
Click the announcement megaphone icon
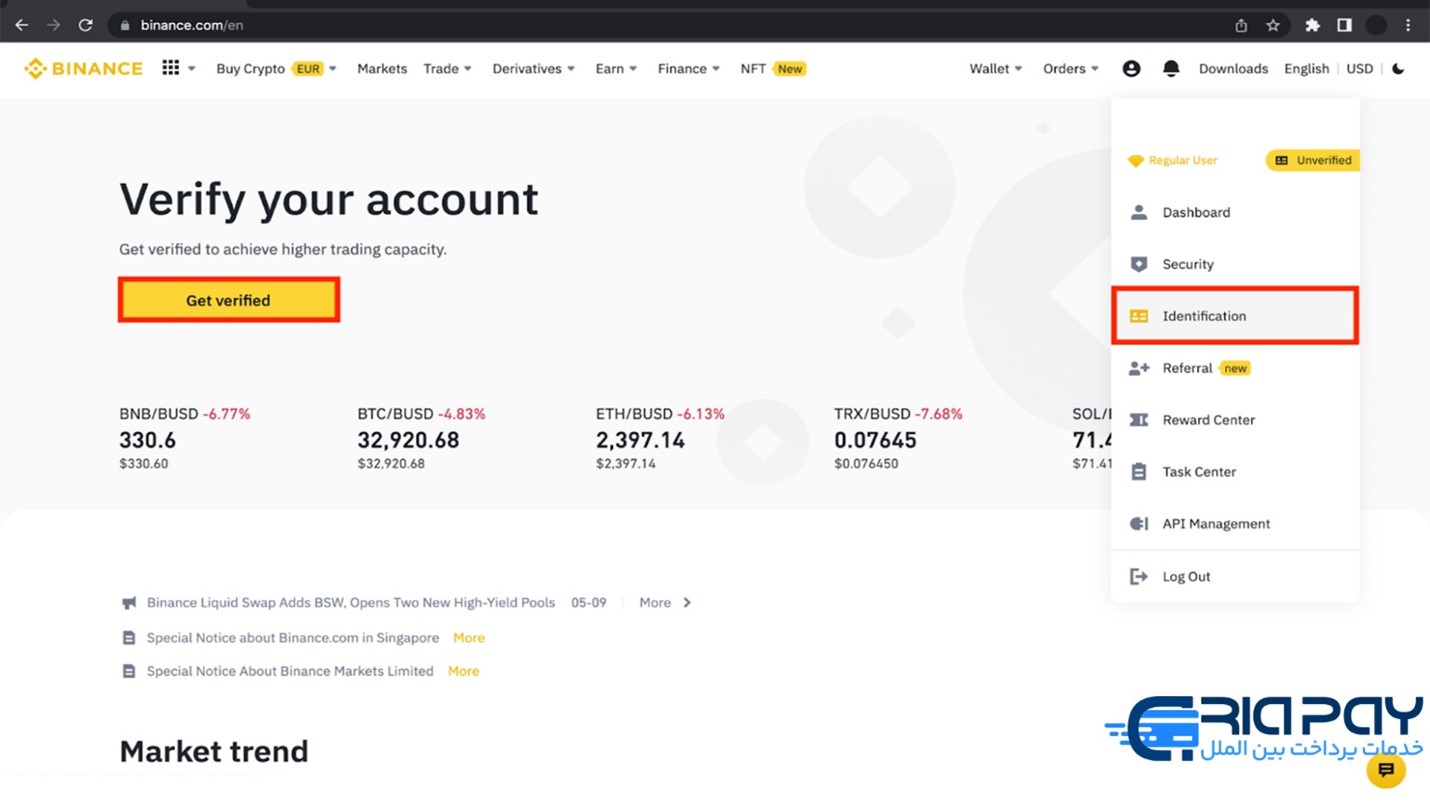(x=128, y=603)
